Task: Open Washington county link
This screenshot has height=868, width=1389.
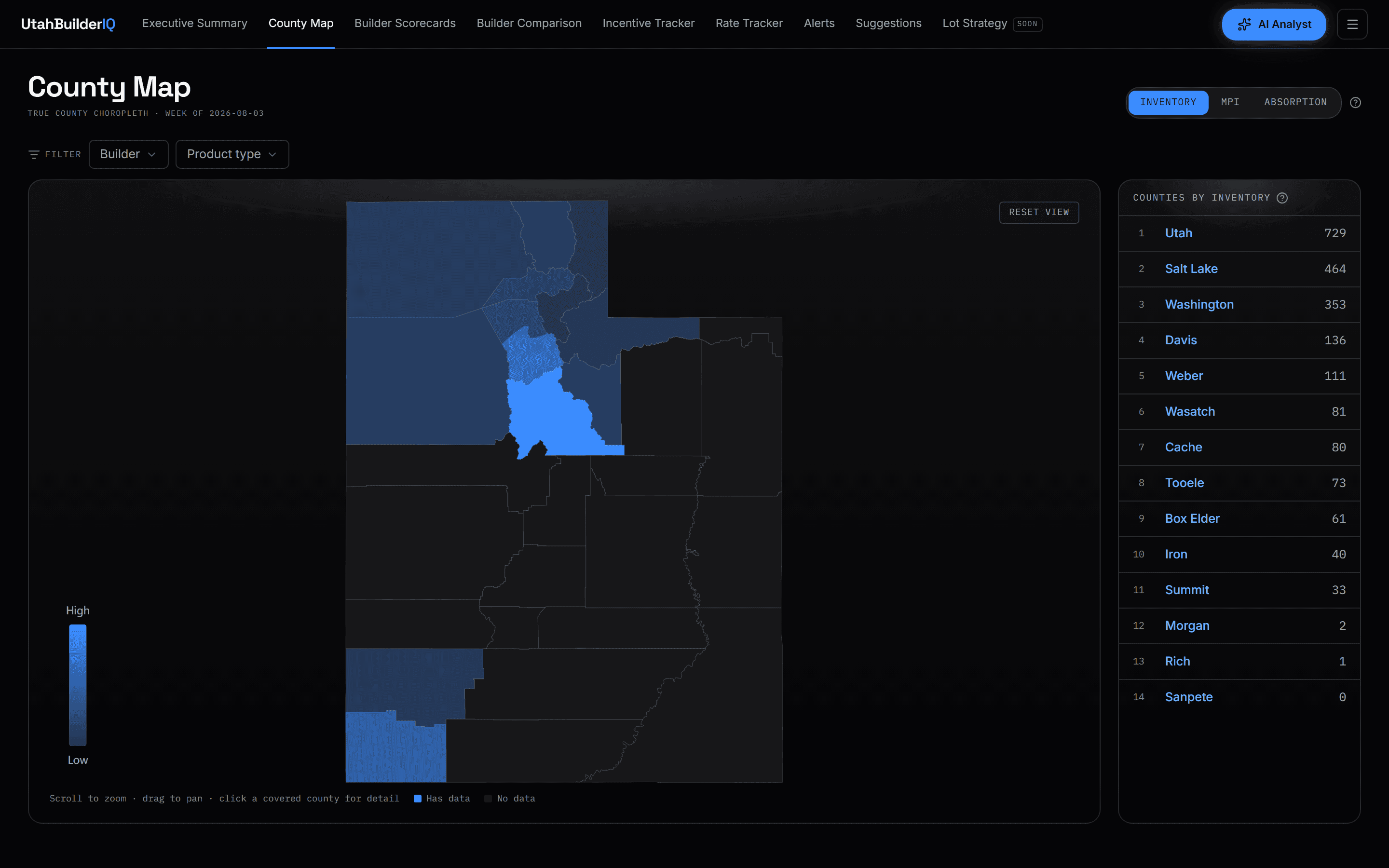Action: (x=1198, y=304)
